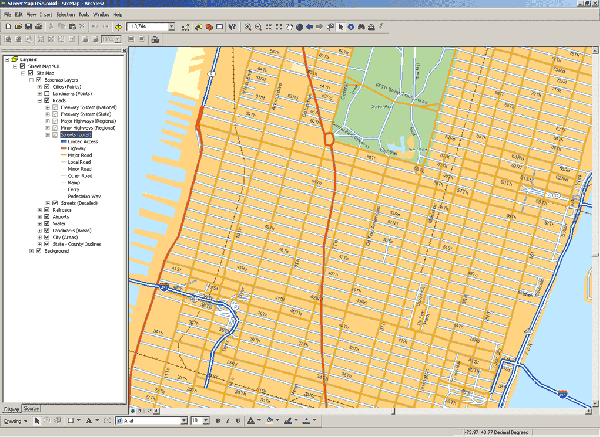Screen dimensions: 600x438
Task: Toggle underline text in Drawing toolbar
Action: (238, 421)
